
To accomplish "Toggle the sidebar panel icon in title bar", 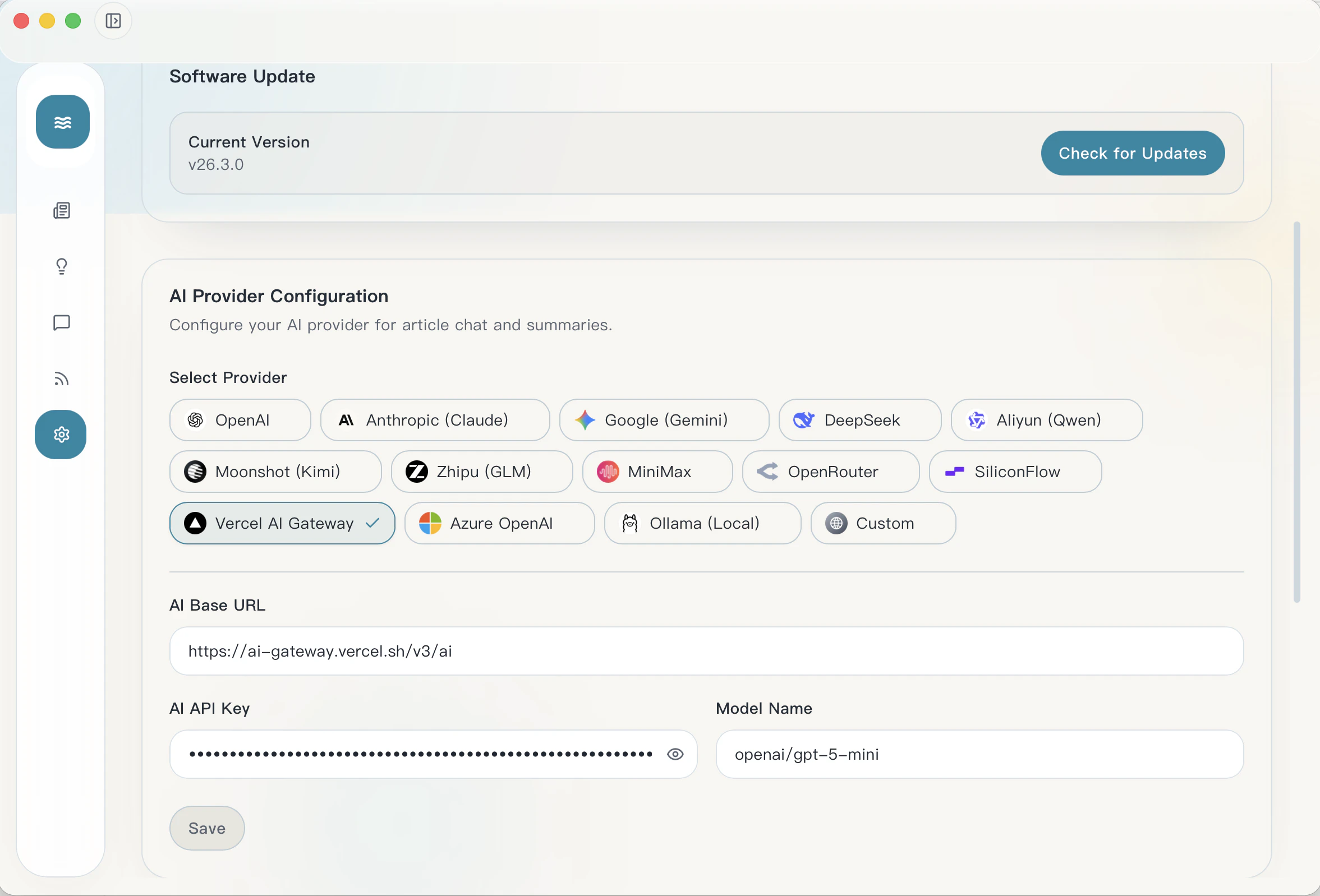I will (113, 21).
